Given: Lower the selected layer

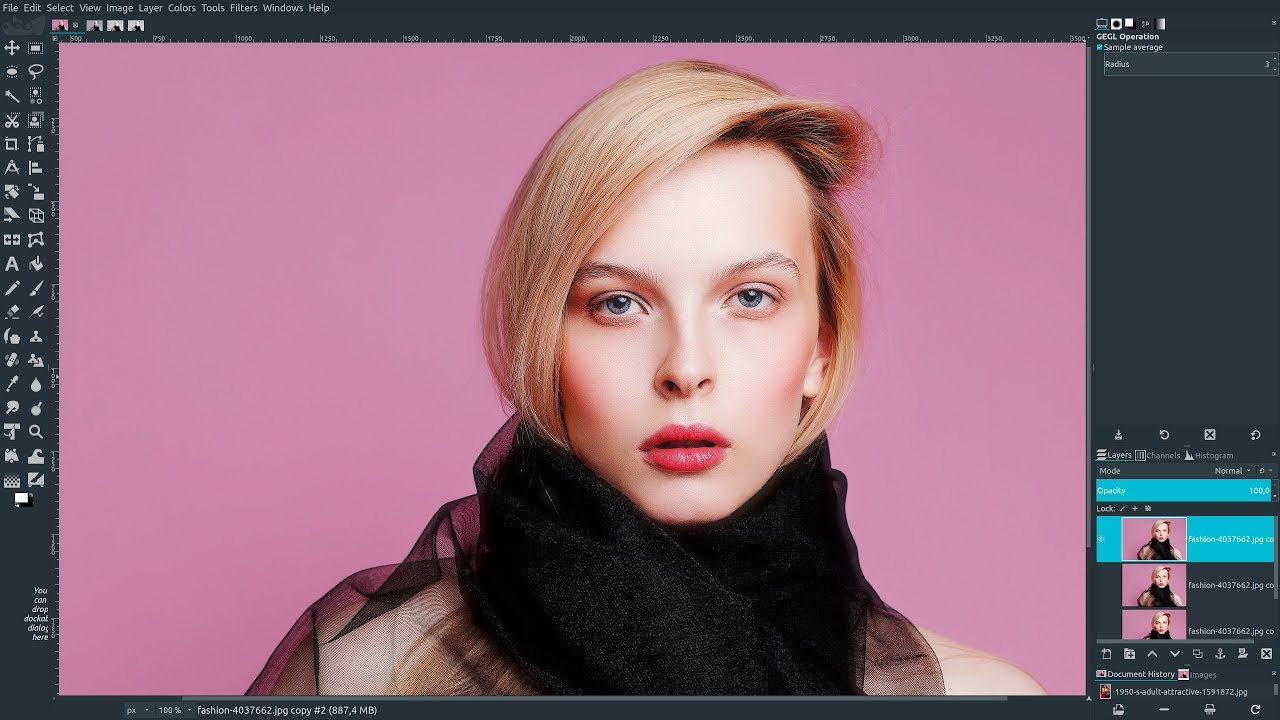Looking at the screenshot, I should (x=1175, y=654).
